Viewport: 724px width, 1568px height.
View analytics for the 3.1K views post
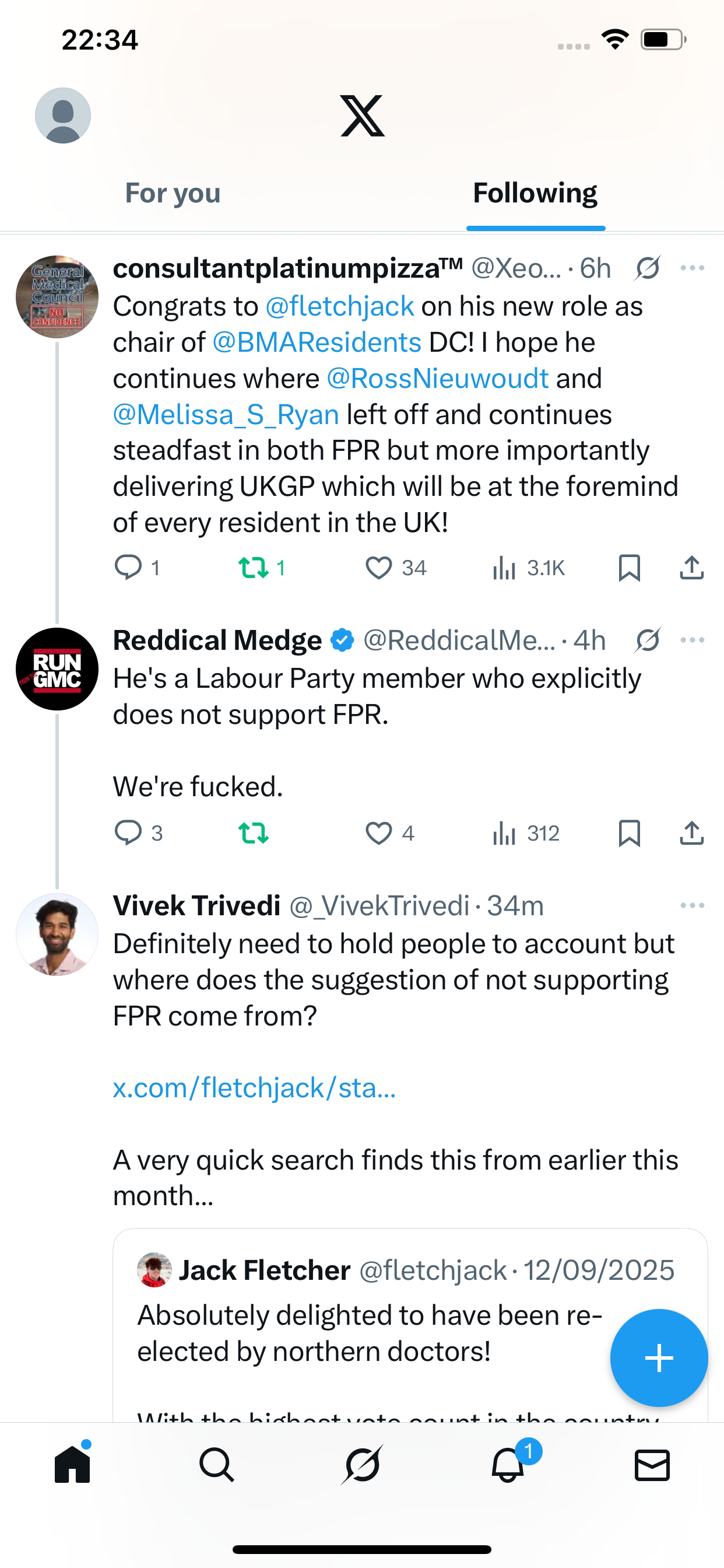(x=528, y=568)
